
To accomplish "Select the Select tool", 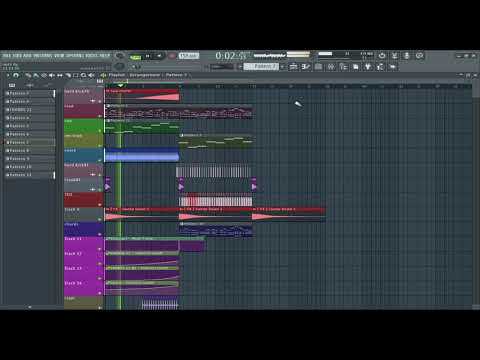I will click(x=76, y=75).
